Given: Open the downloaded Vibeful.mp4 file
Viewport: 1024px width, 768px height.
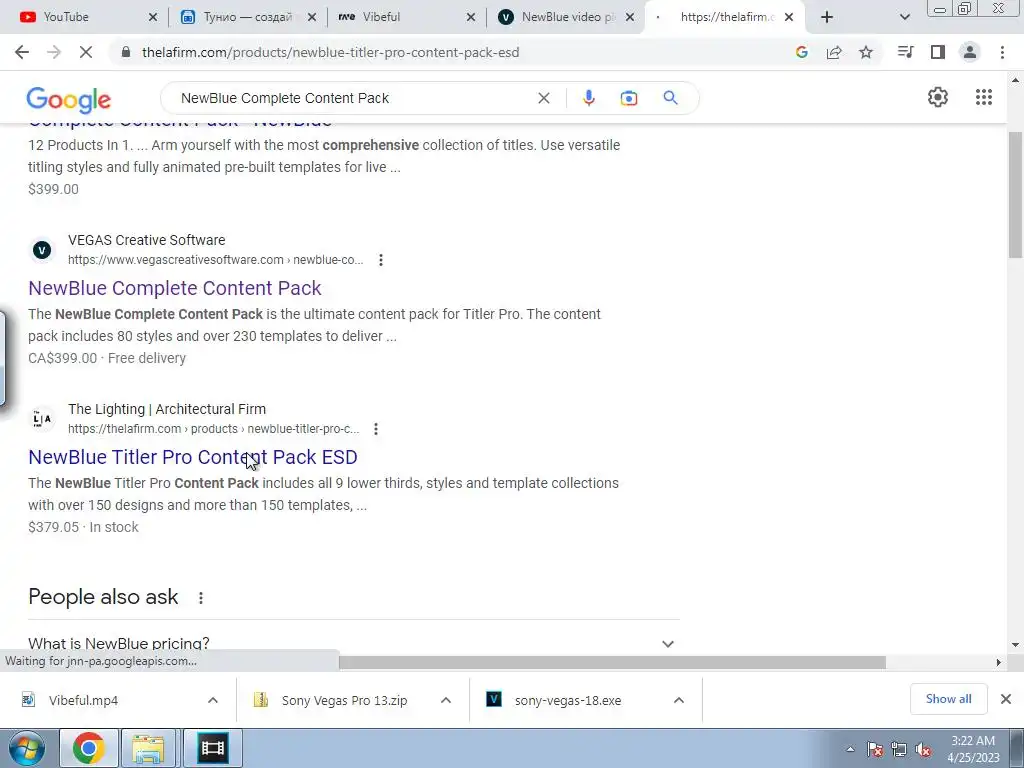Looking at the screenshot, I should click(83, 700).
